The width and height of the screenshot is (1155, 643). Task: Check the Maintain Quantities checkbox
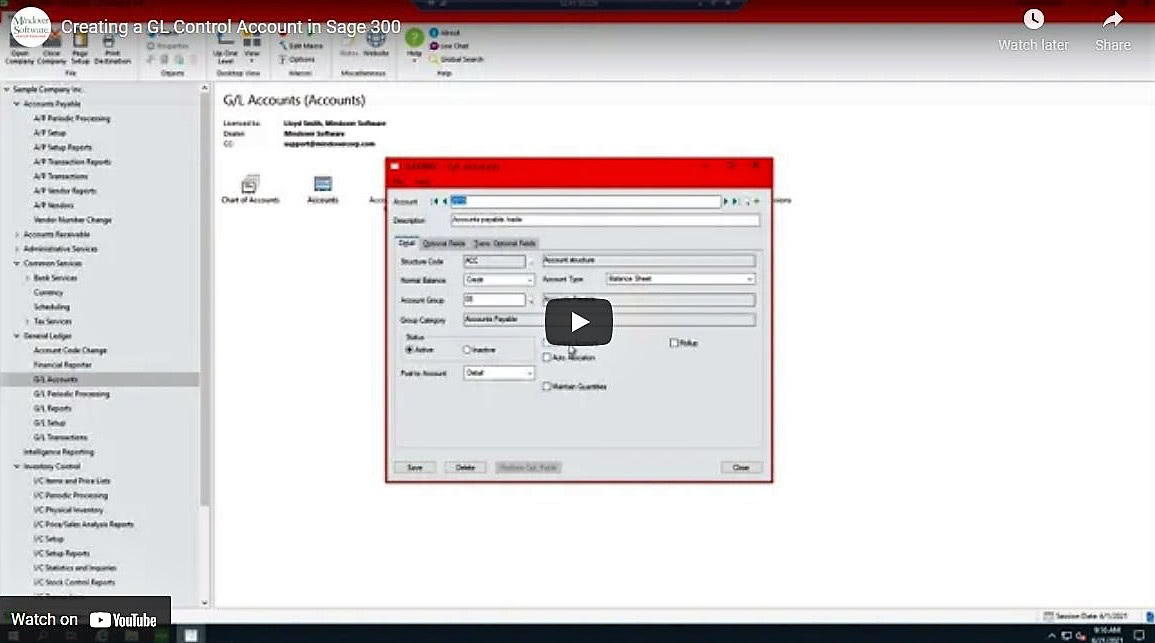coord(547,386)
